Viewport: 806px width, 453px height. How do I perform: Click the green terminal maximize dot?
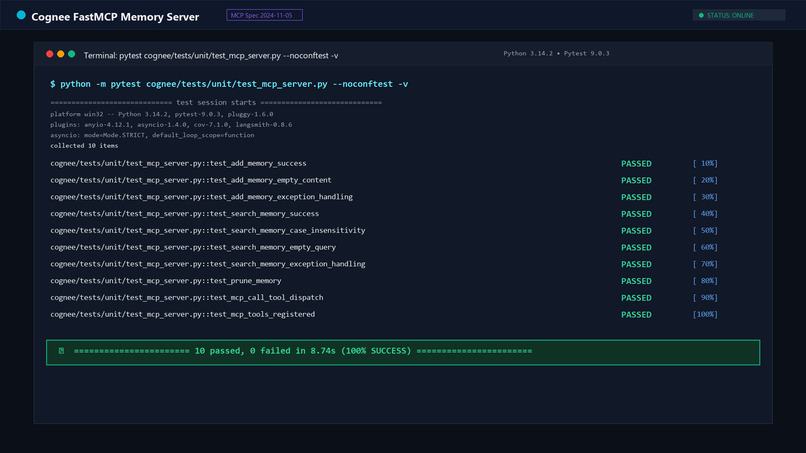point(71,54)
